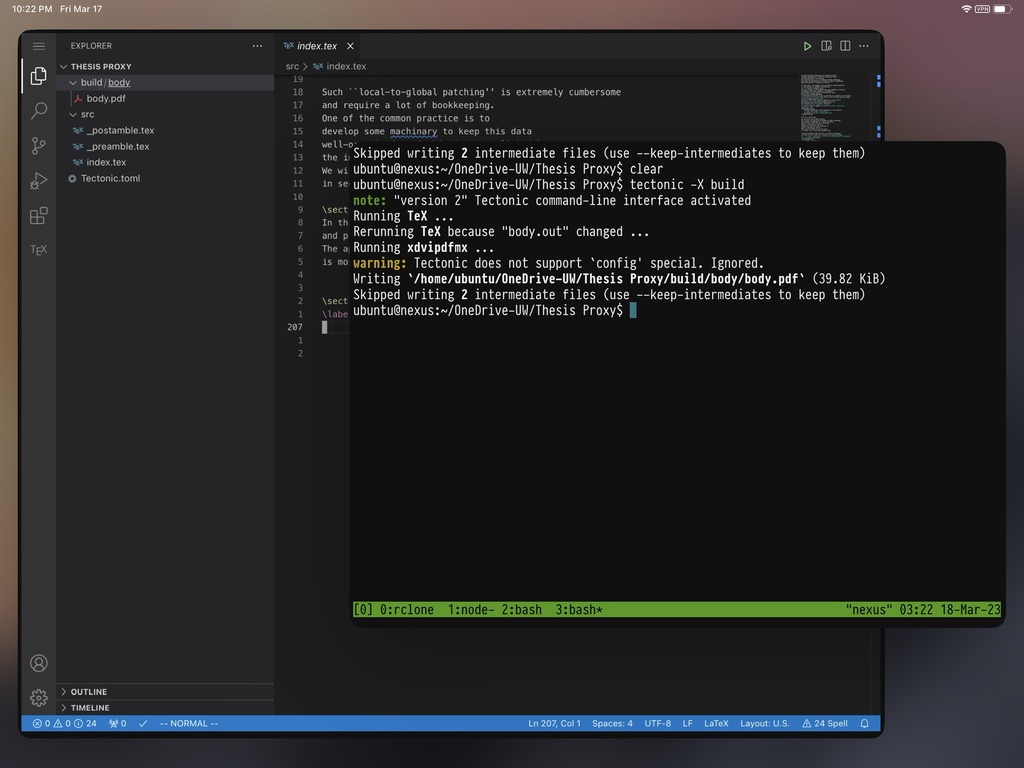The width and height of the screenshot is (1024, 768).
Task: Open the Explorer view in activity bar
Action: [39, 76]
